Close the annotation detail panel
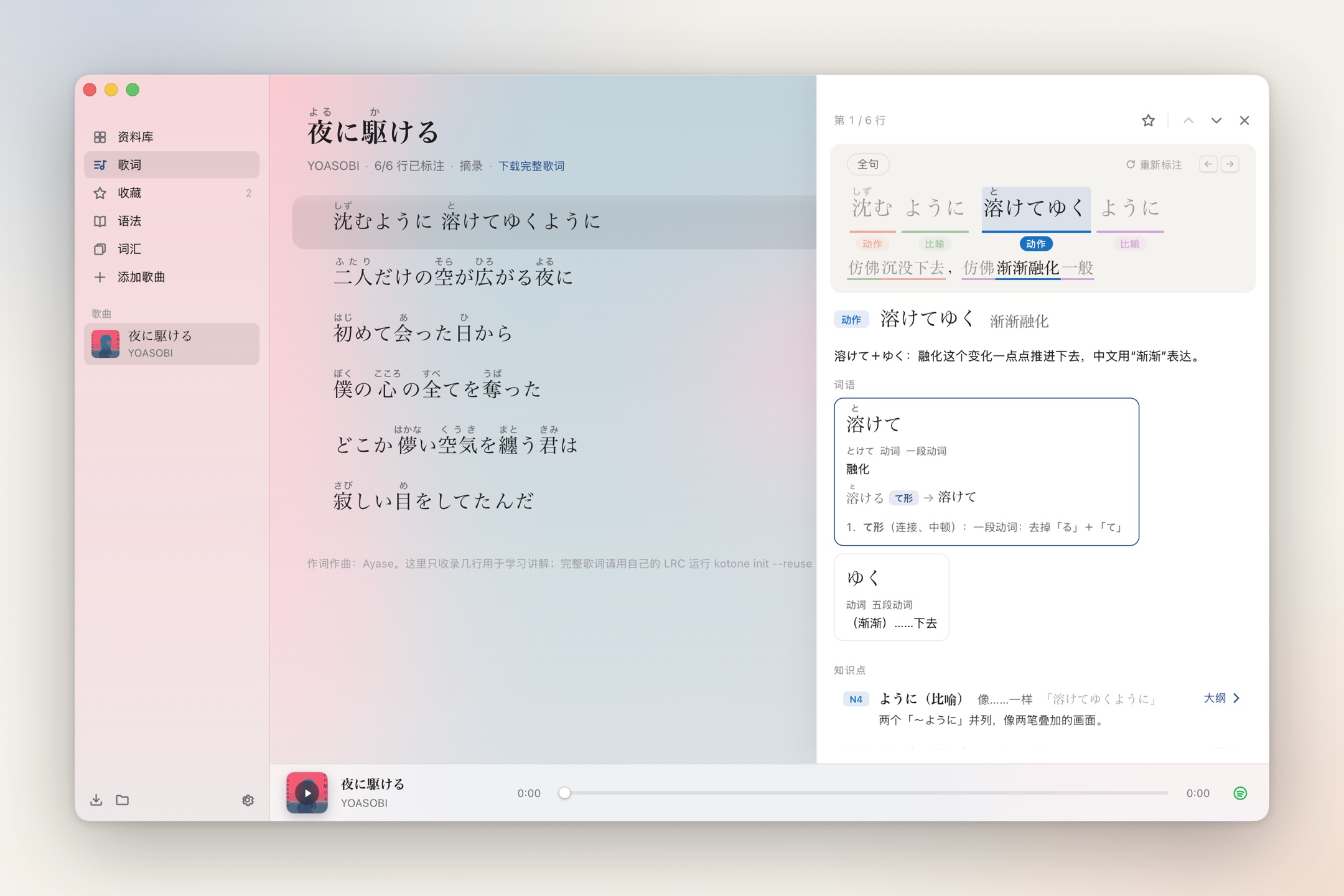 [1244, 121]
